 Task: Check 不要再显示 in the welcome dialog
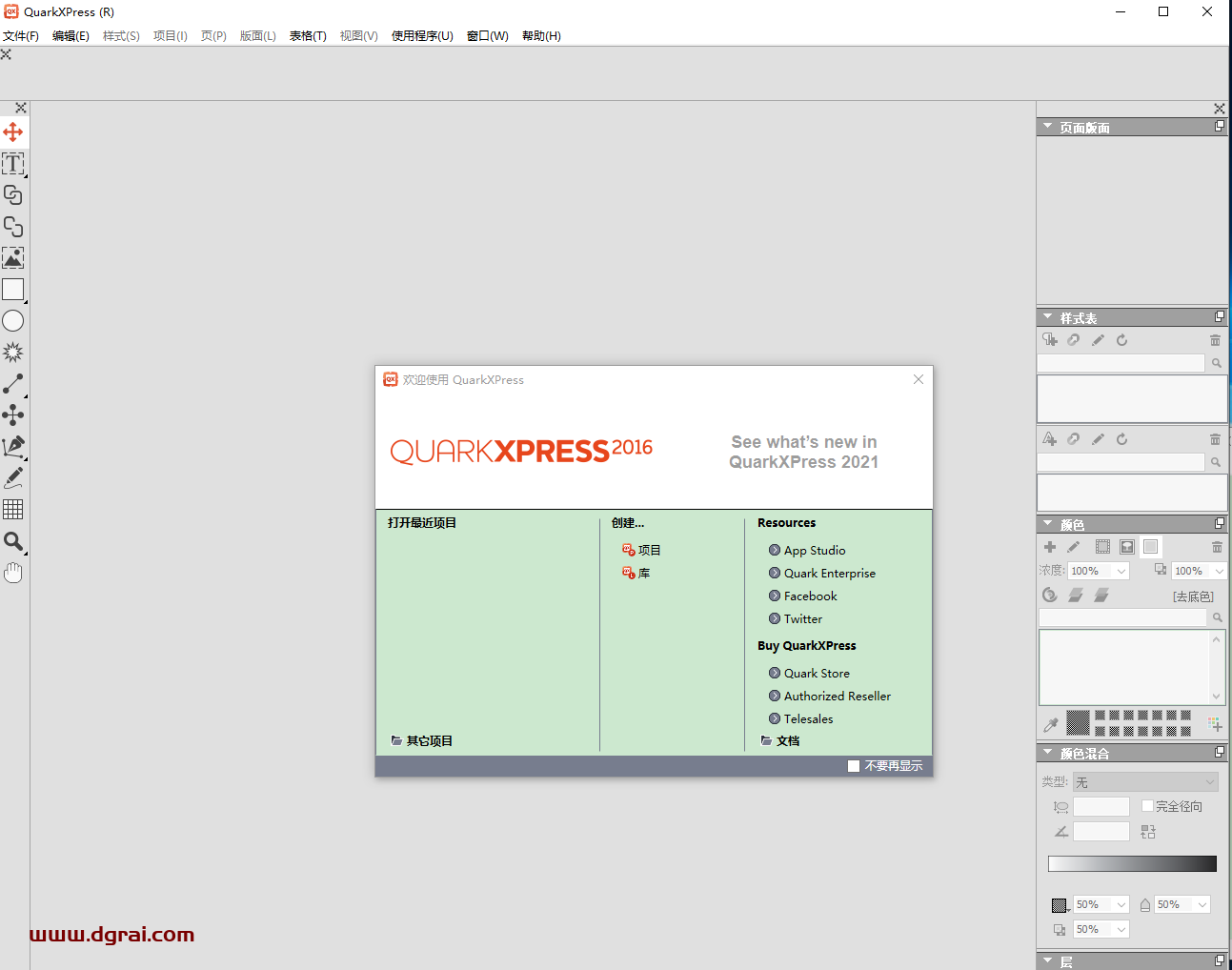tap(853, 765)
